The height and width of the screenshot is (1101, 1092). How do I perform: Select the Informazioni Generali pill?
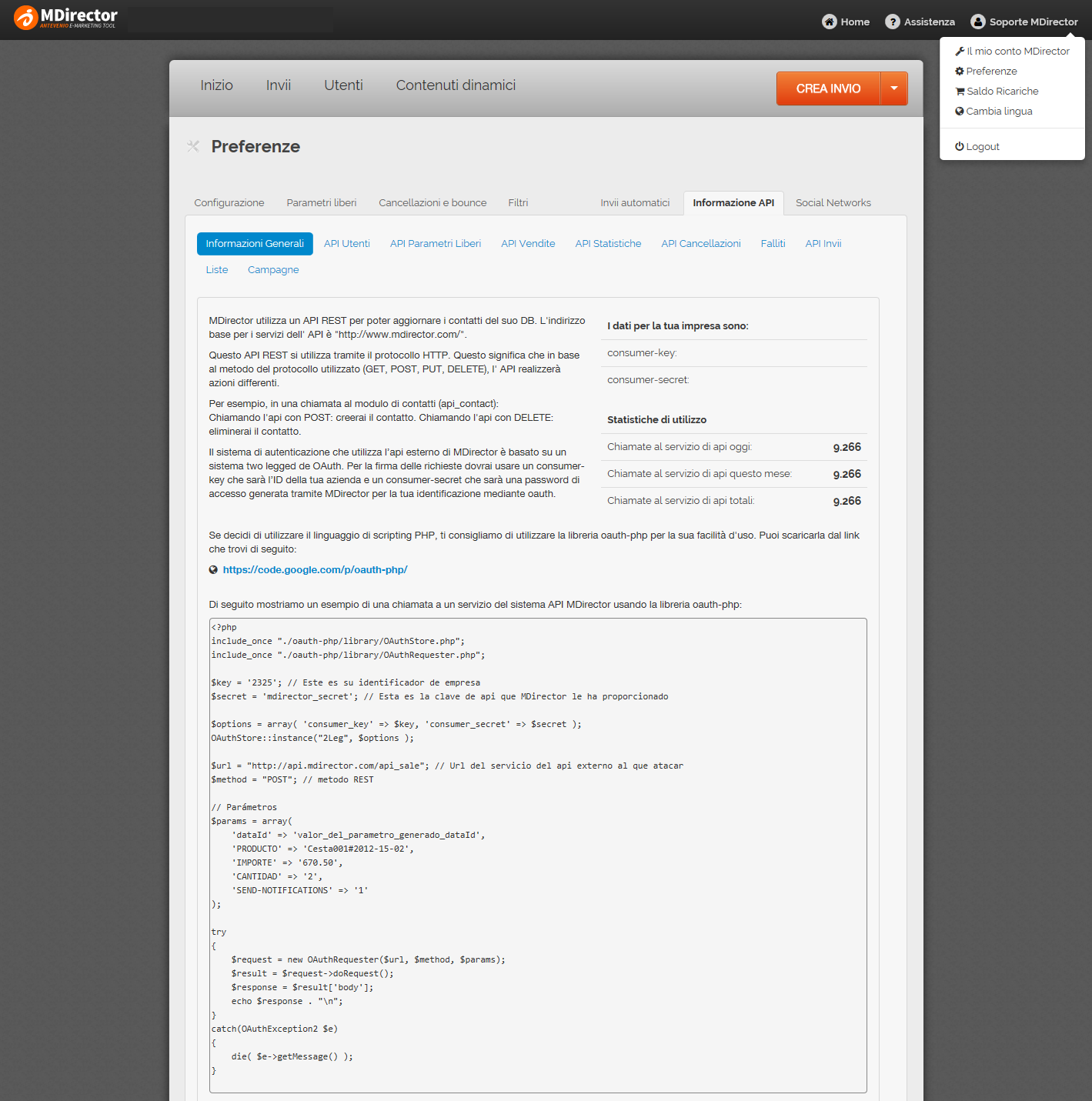pyautogui.click(x=255, y=244)
